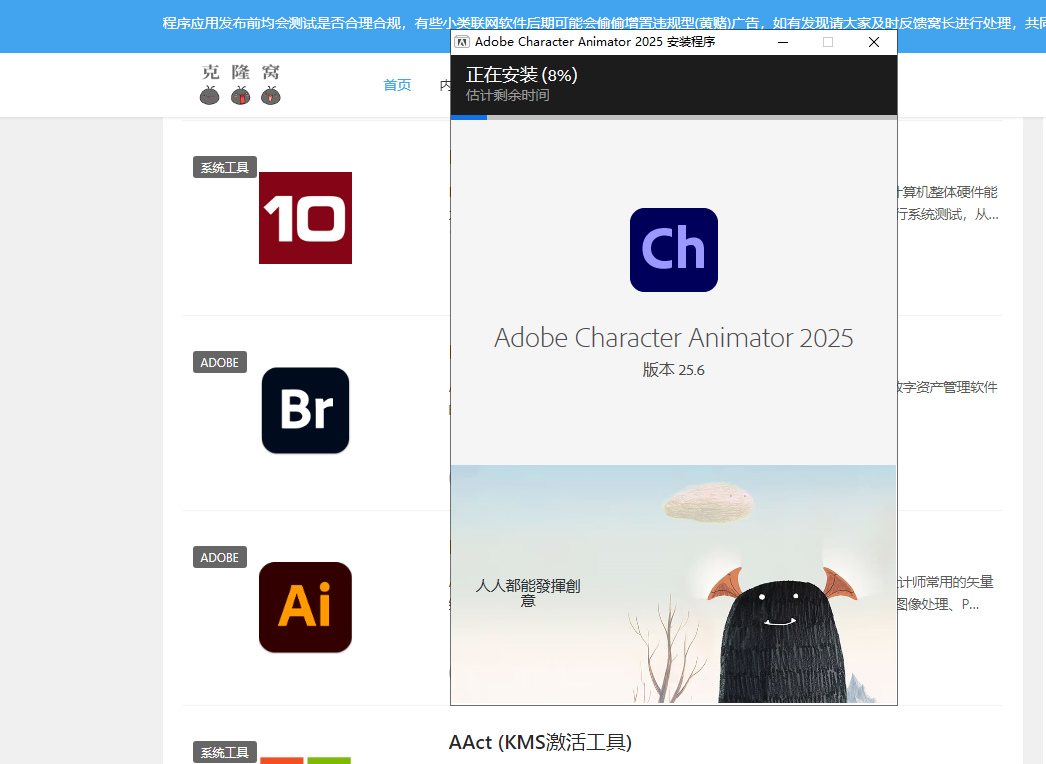
Task: Open the AAct (KMS激活工具) title link
Action: 540,742
